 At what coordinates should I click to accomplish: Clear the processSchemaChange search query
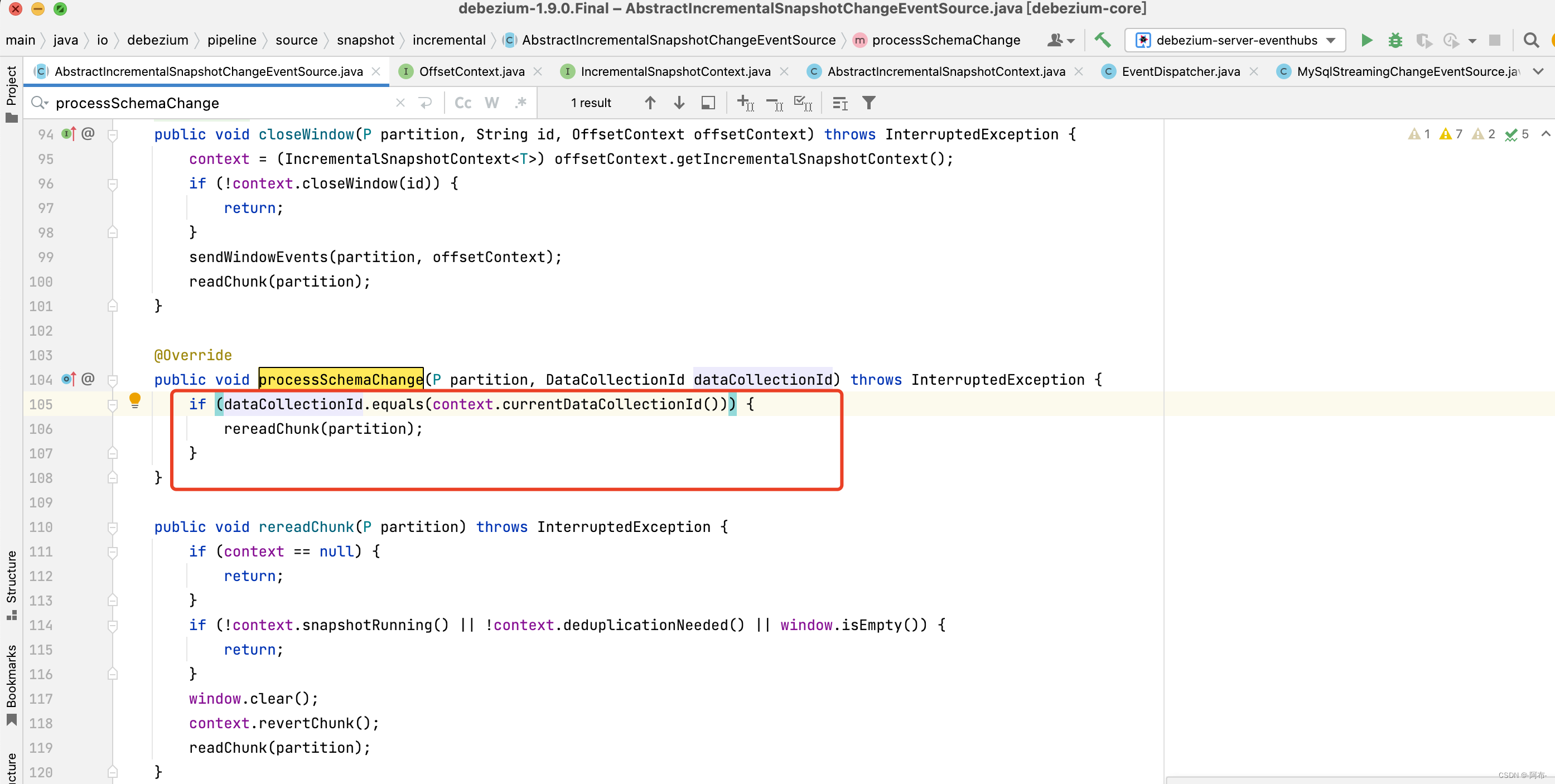(400, 103)
